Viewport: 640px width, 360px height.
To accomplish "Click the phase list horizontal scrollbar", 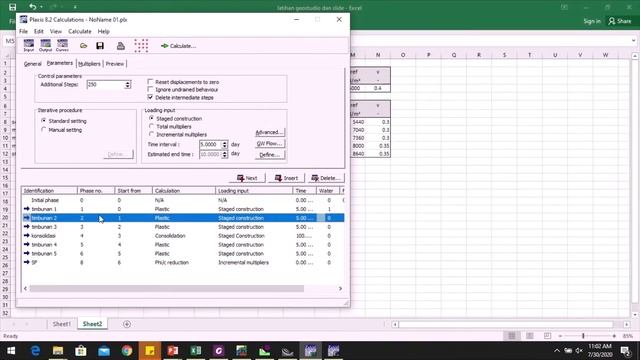I will click(167, 289).
